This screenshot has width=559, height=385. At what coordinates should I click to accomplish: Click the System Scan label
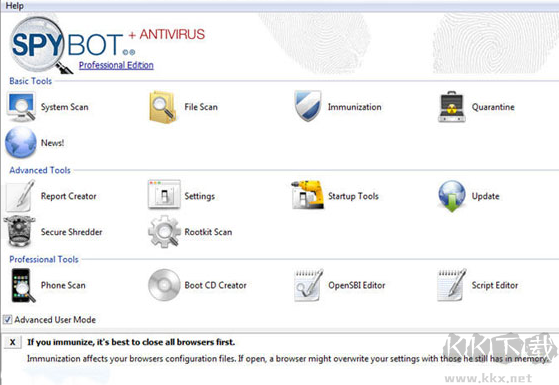(x=65, y=107)
